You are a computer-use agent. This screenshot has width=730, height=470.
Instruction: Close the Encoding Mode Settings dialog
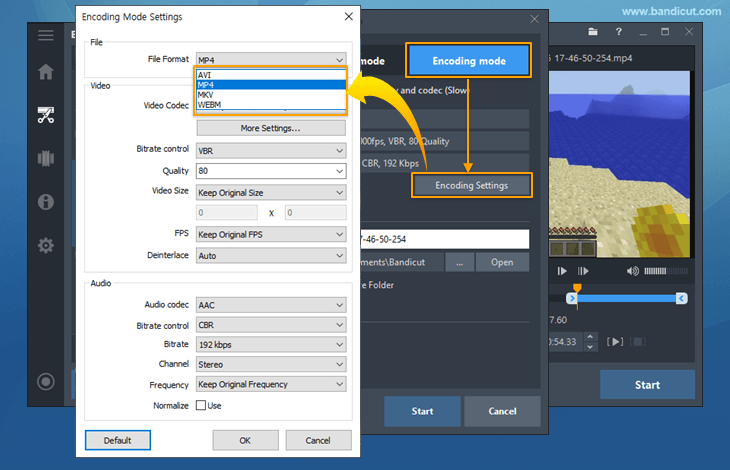point(349,17)
